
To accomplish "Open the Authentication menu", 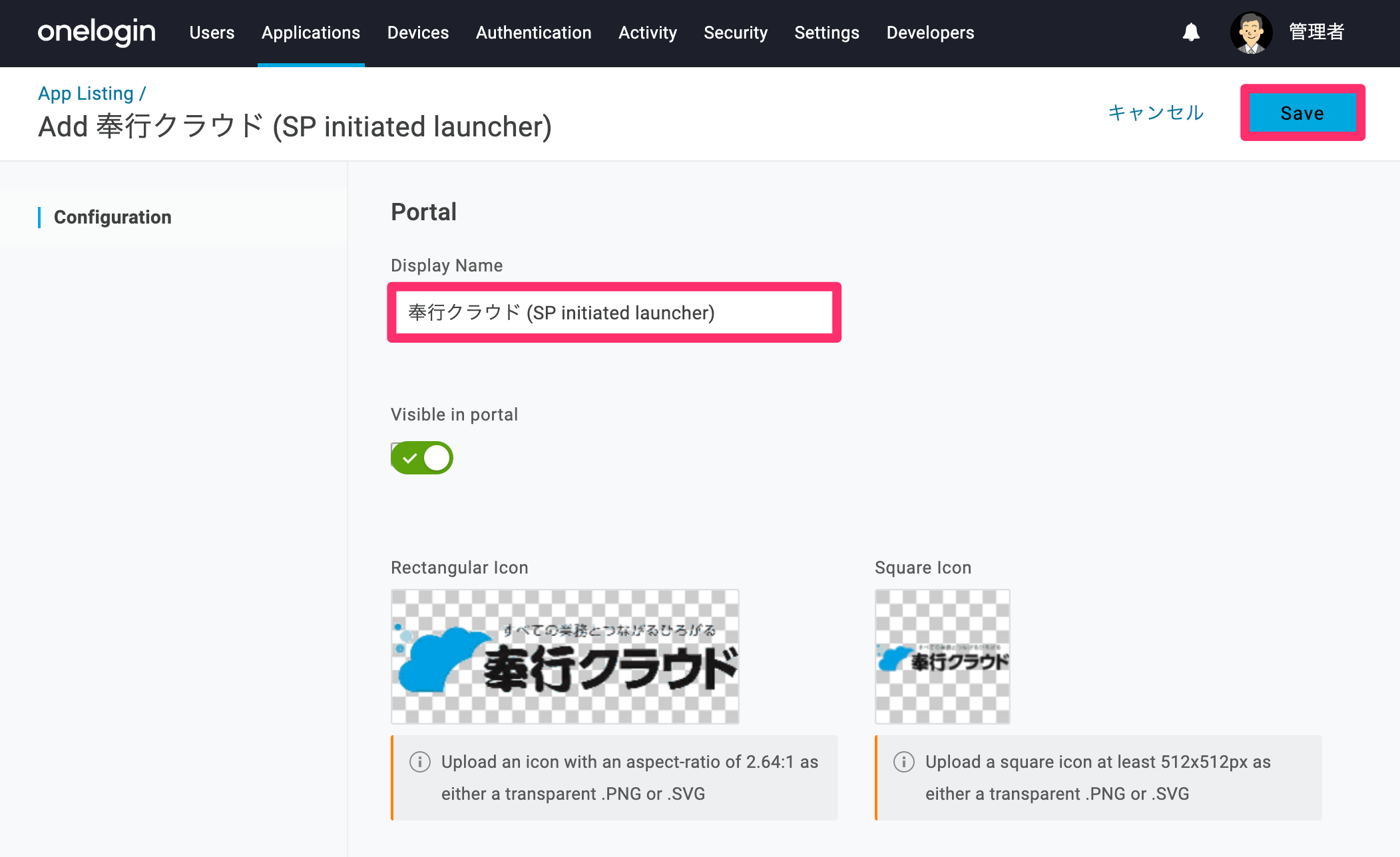I will click(533, 33).
